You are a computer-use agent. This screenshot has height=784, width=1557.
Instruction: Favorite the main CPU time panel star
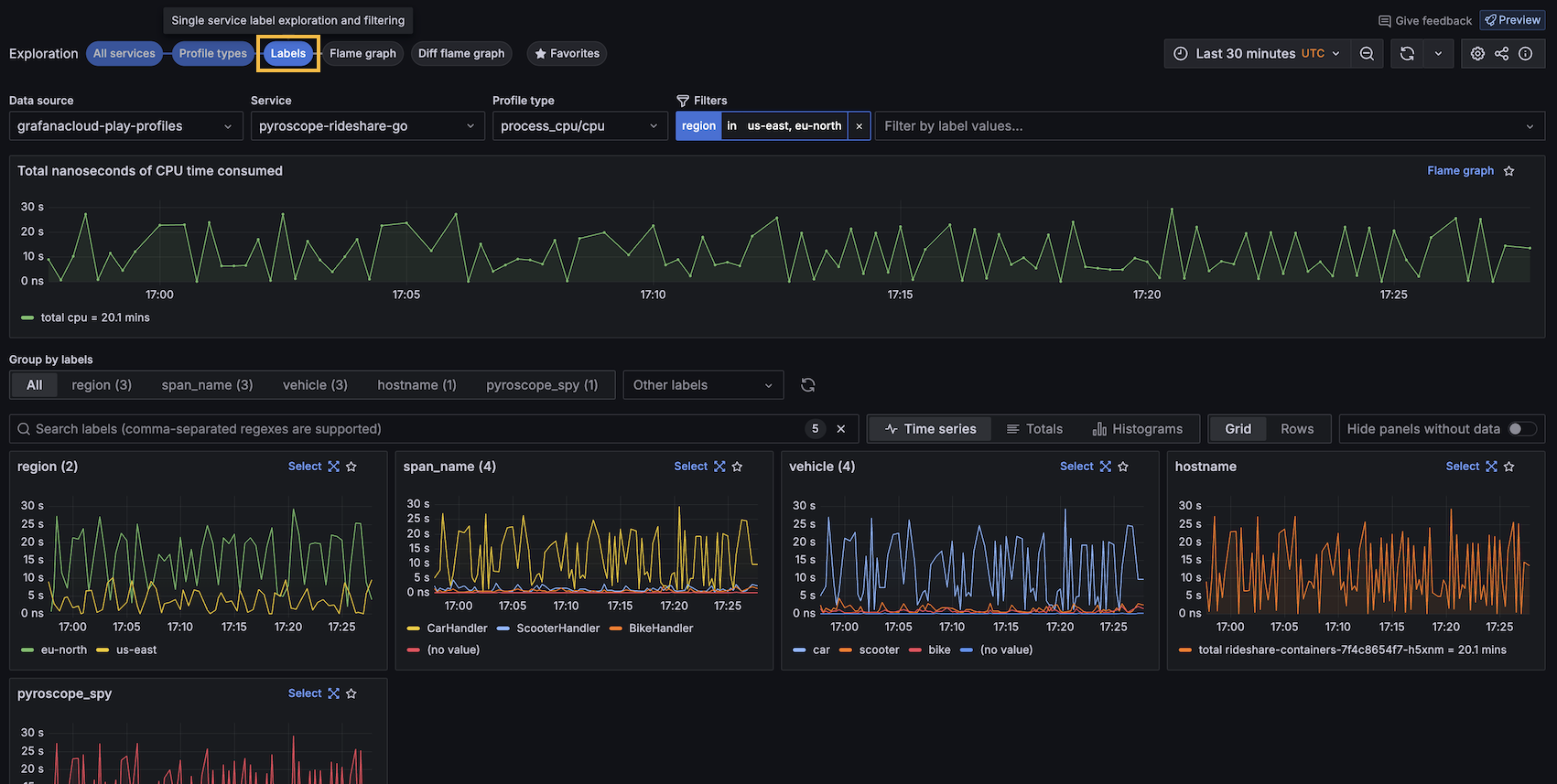coord(1509,171)
